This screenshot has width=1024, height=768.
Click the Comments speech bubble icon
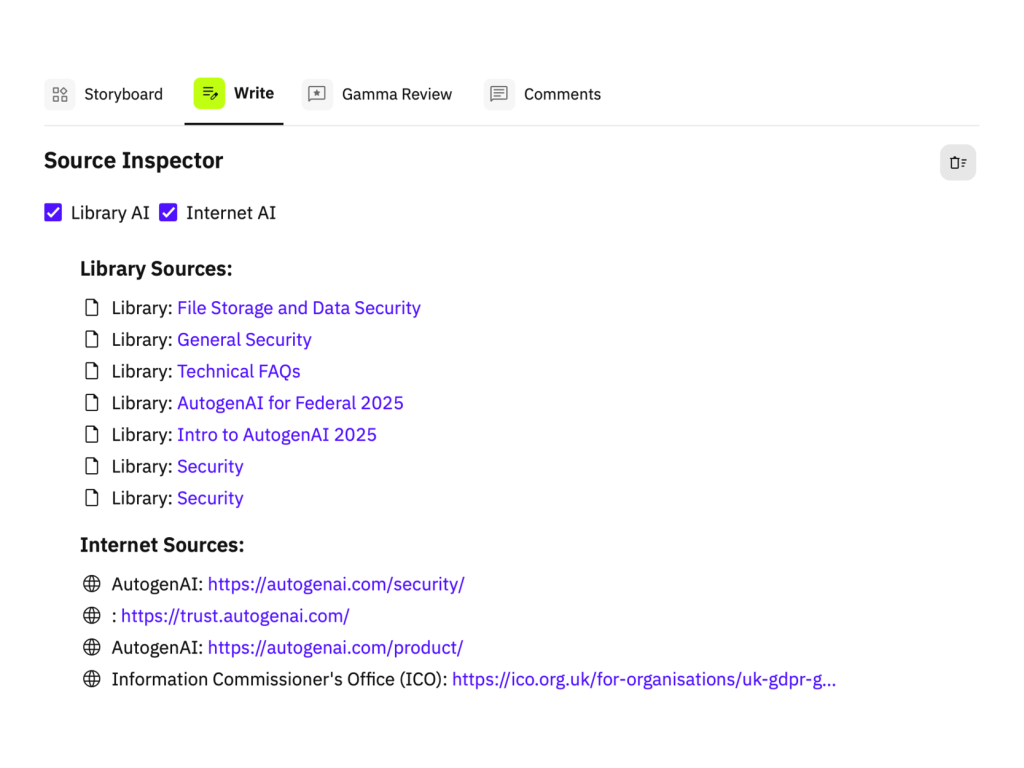(x=499, y=94)
